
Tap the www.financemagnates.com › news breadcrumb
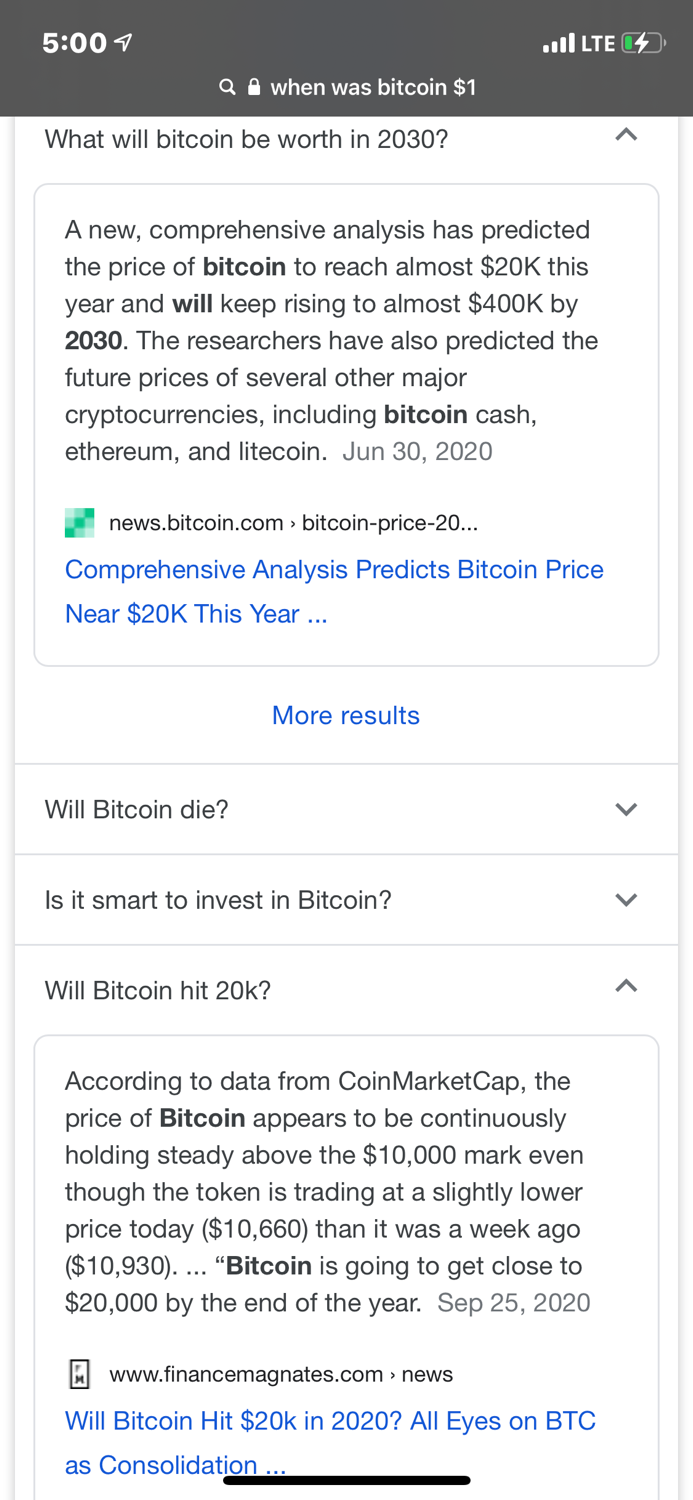click(x=281, y=1374)
